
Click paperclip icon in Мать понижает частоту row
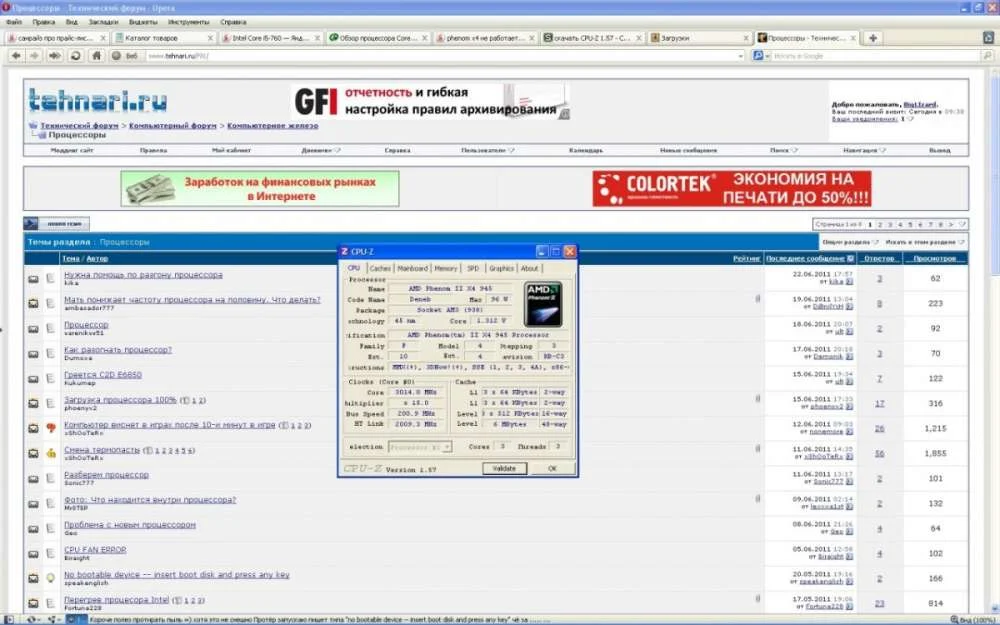(758, 298)
